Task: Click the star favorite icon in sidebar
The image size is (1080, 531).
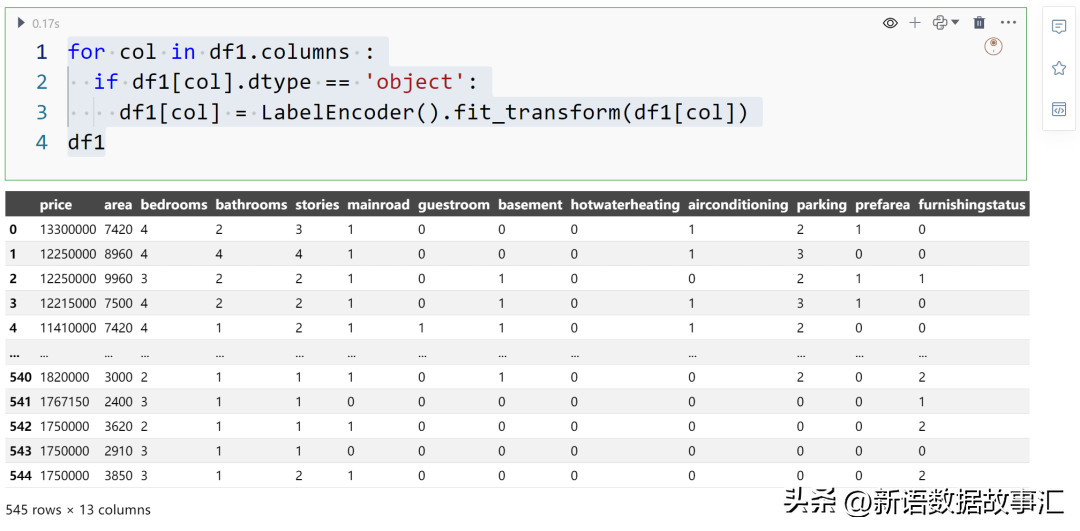Action: click(x=1059, y=67)
